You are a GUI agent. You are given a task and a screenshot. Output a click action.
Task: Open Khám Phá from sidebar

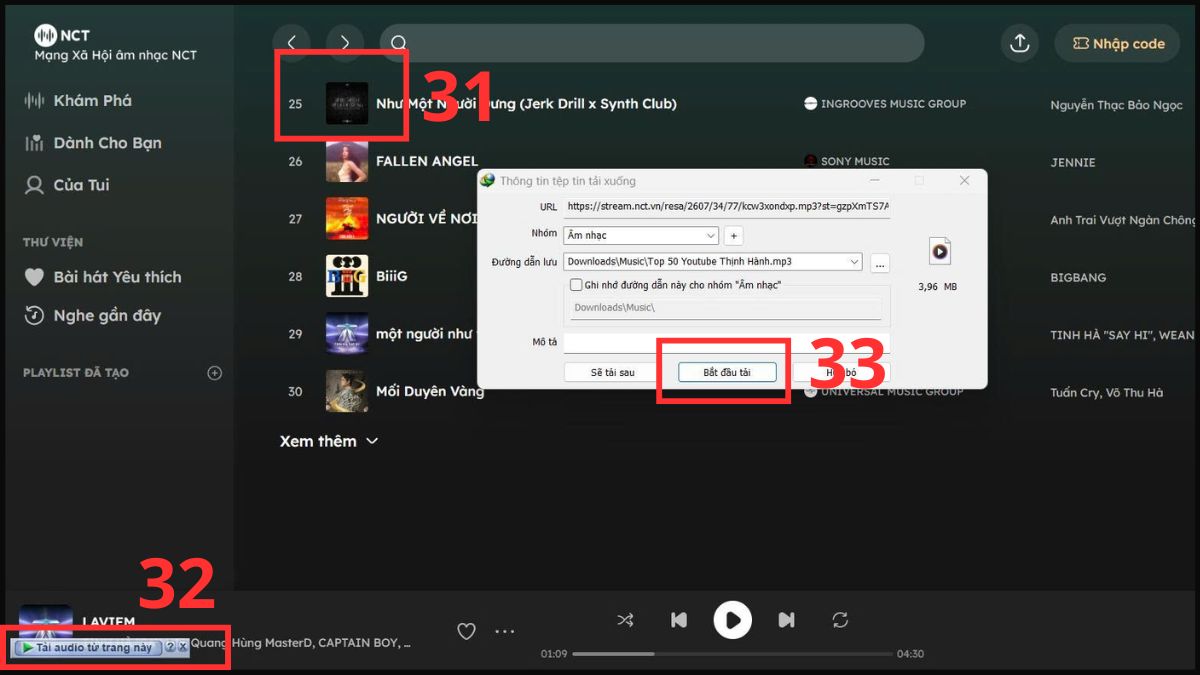(x=78, y=100)
